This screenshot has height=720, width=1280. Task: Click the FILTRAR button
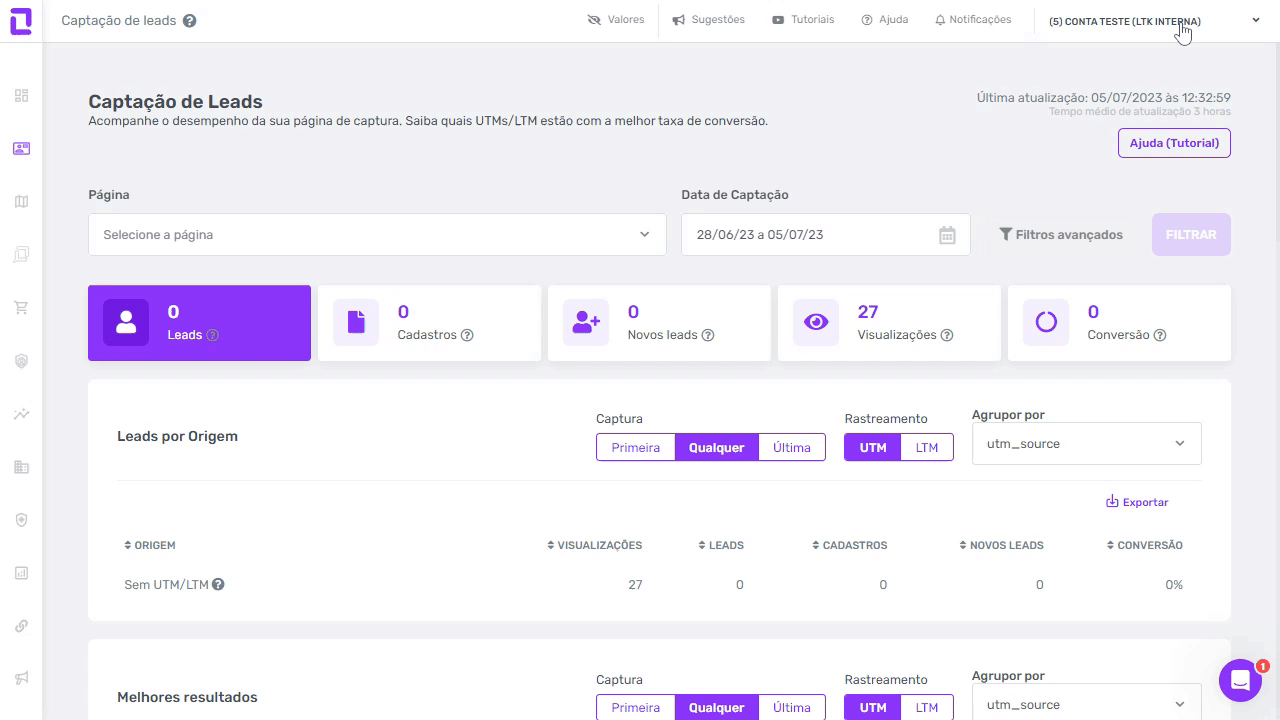click(1191, 234)
